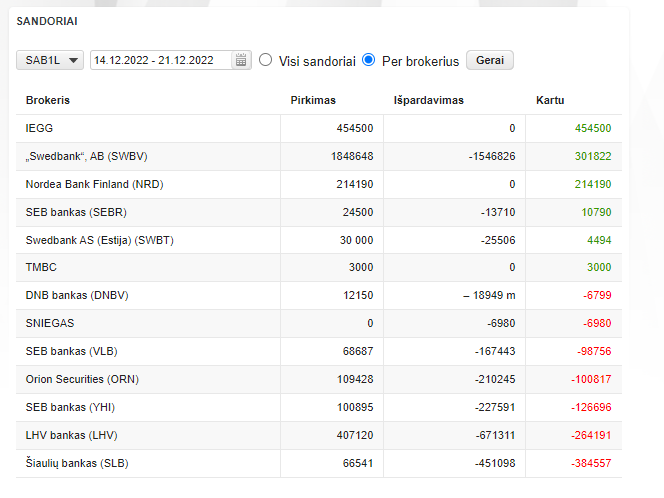Select Nordea Bank Finland (NRD) broker name
664x498 pixels.
(94, 184)
